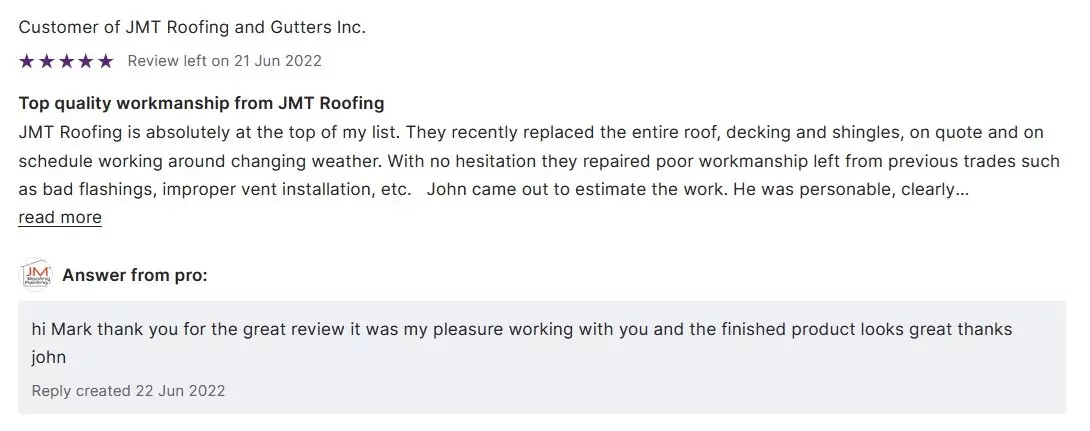The image size is (1090, 431).
Task: Select the third rating star
Action: [66, 61]
